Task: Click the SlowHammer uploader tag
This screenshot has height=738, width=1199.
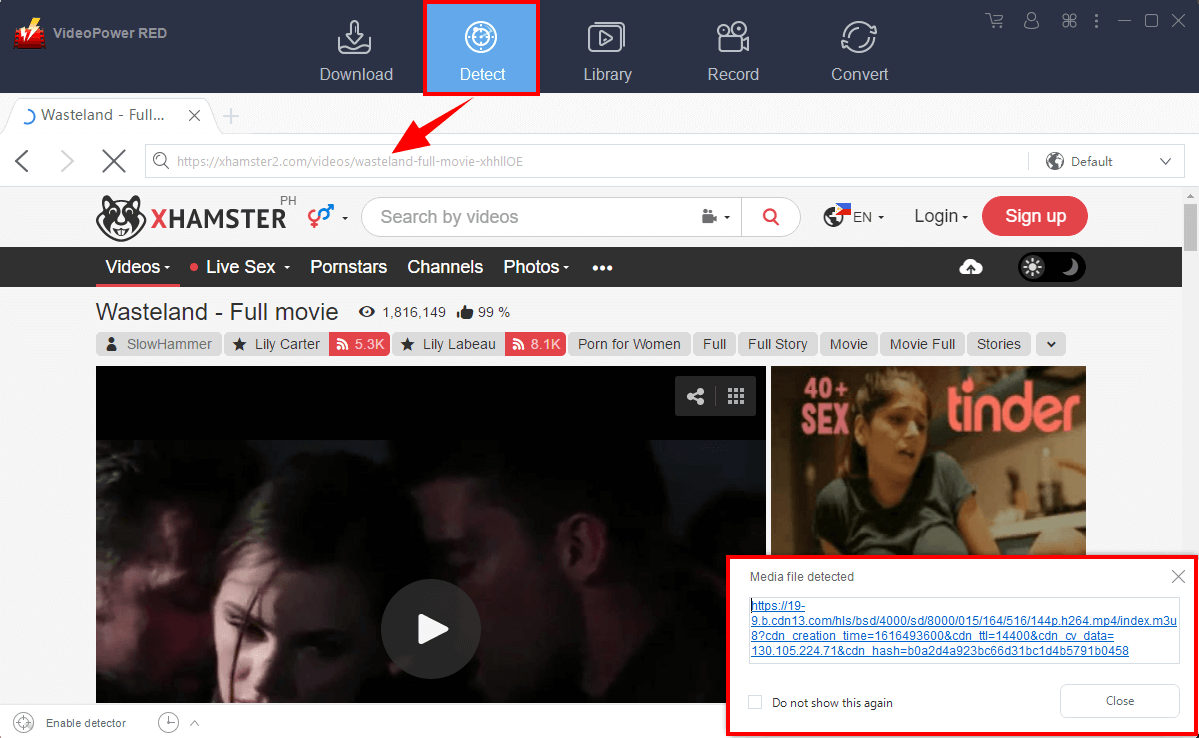Action: 159,344
